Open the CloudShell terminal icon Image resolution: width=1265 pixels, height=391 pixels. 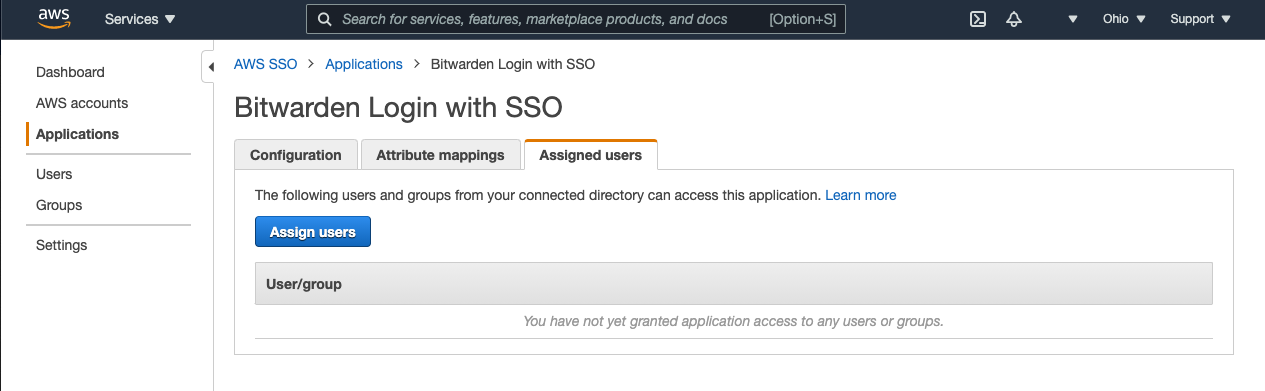coord(979,19)
